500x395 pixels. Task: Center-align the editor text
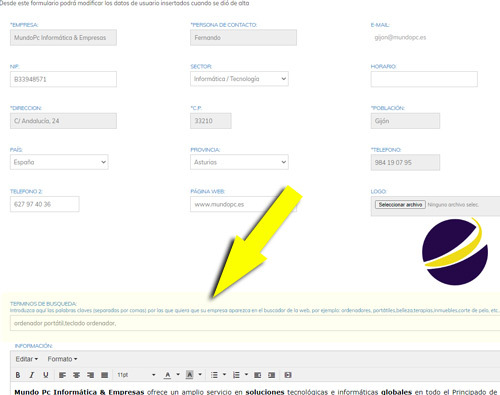click(x=76, y=375)
